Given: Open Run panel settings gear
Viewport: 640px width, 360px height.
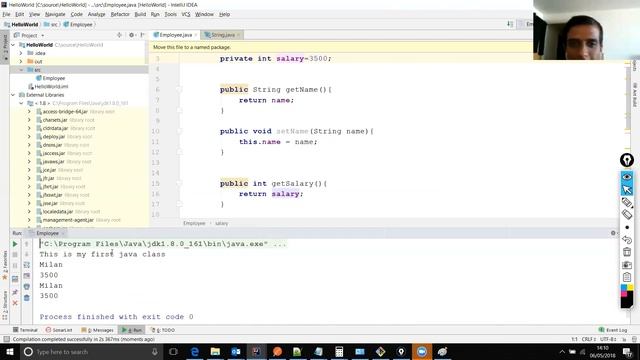Looking at the screenshot, I should pos(613,233).
